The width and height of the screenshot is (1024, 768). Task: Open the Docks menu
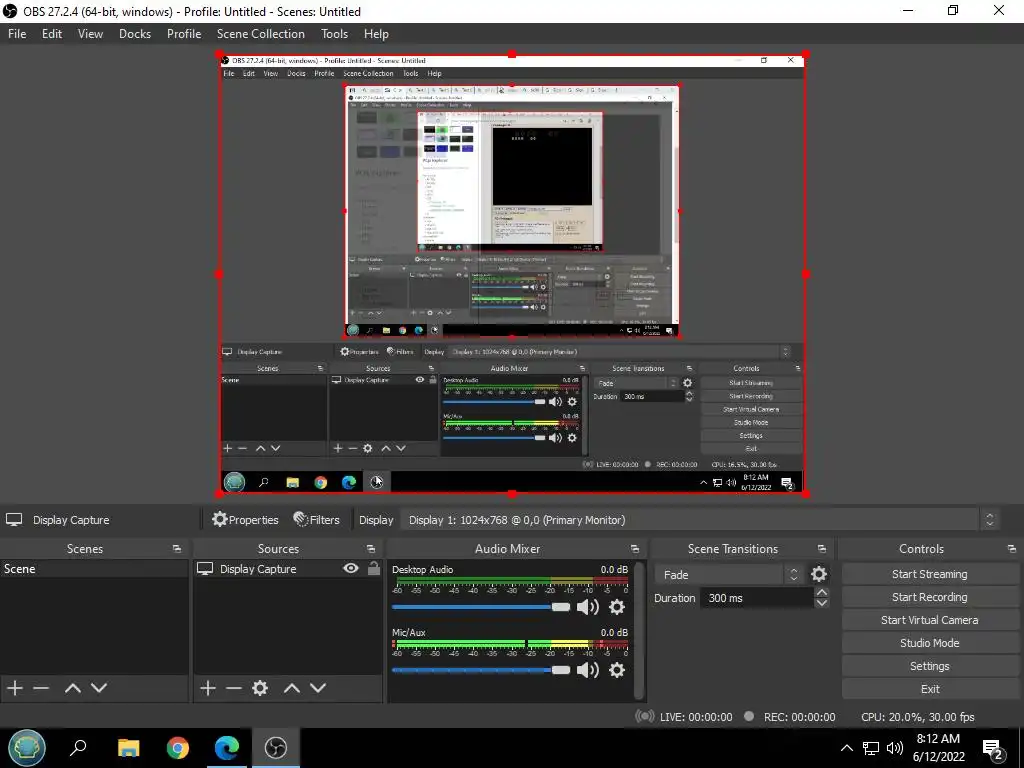coord(135,33)
